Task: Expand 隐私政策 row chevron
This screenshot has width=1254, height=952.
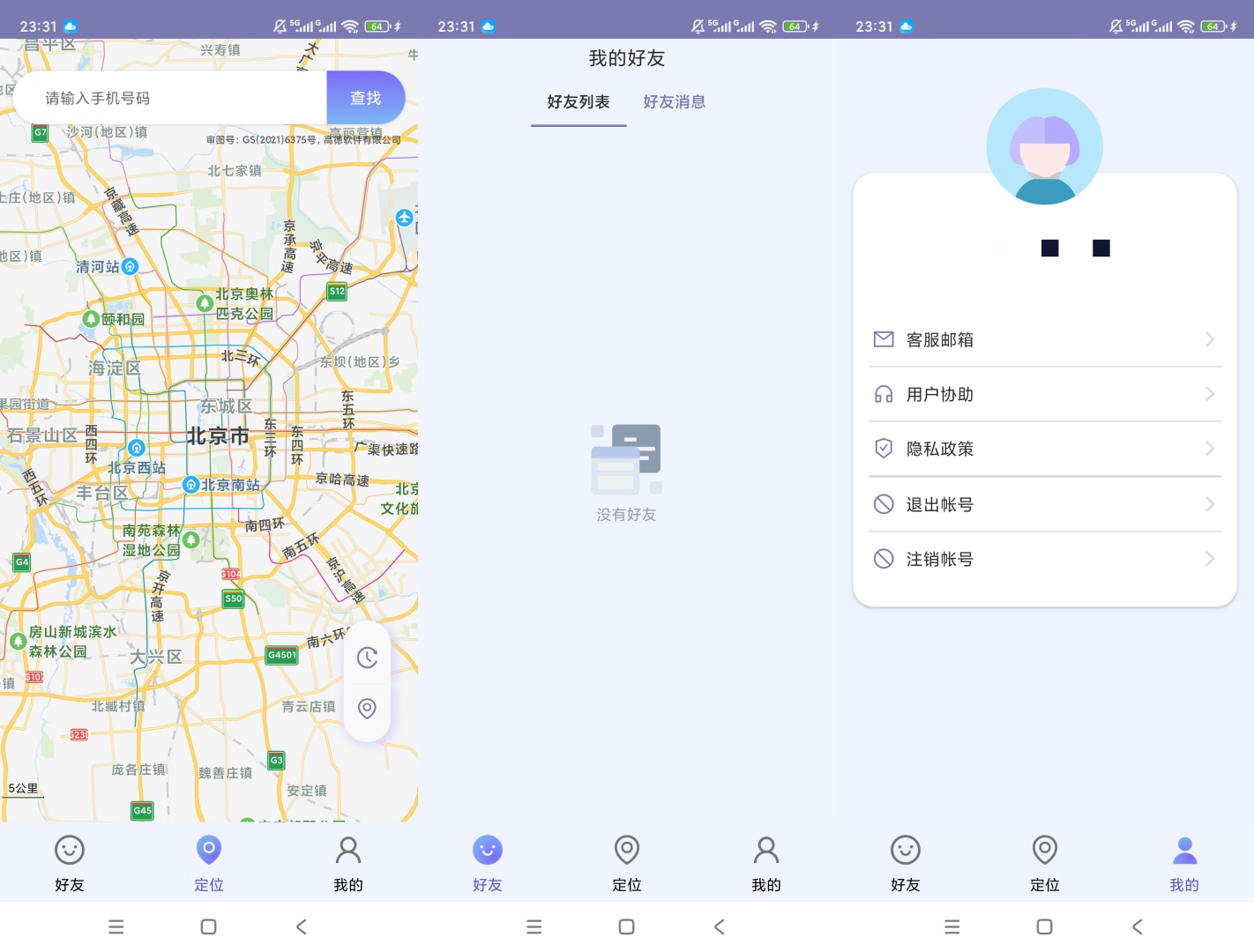Action: (1210, 449)
